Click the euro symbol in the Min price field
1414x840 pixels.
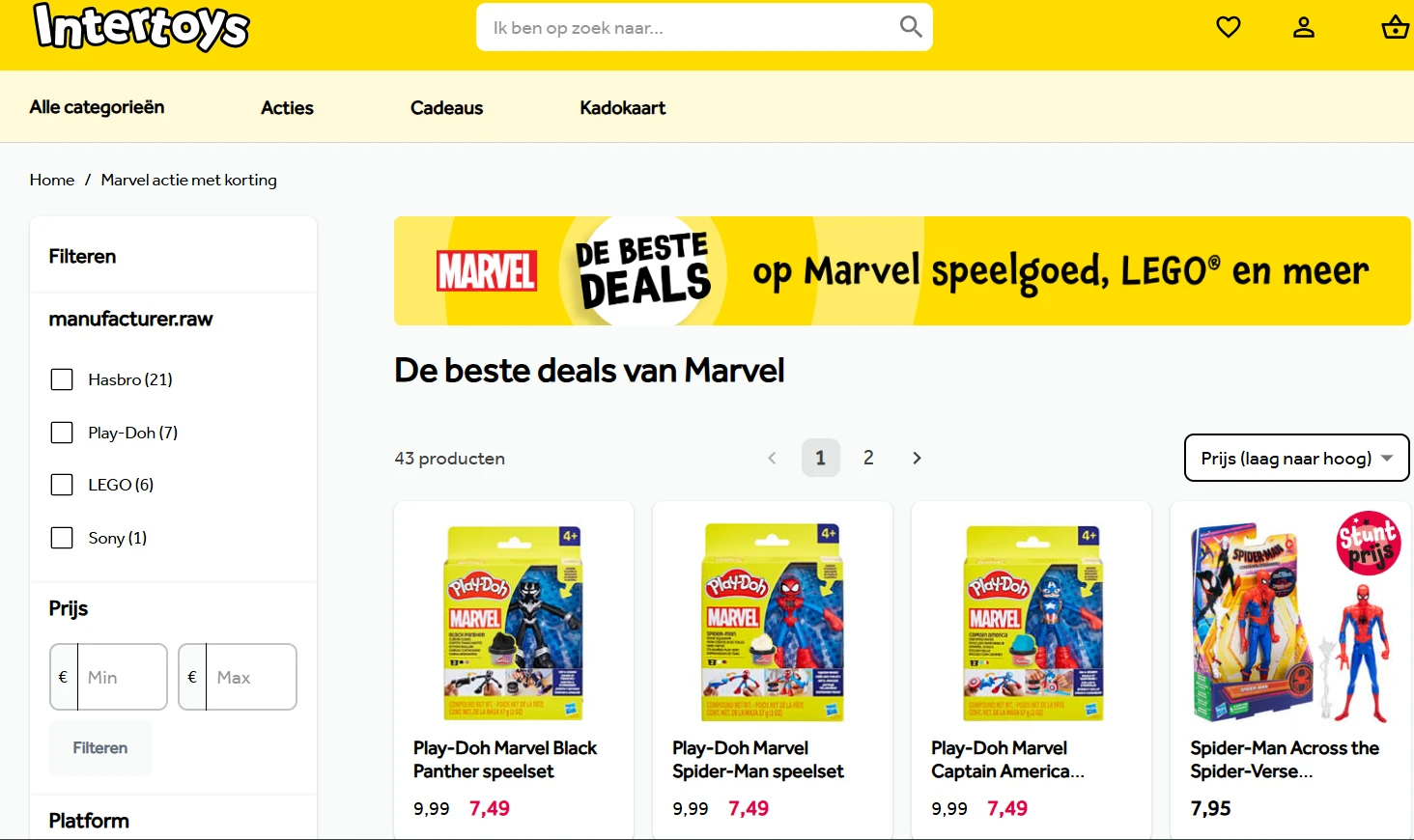click(x=62, y=677)
